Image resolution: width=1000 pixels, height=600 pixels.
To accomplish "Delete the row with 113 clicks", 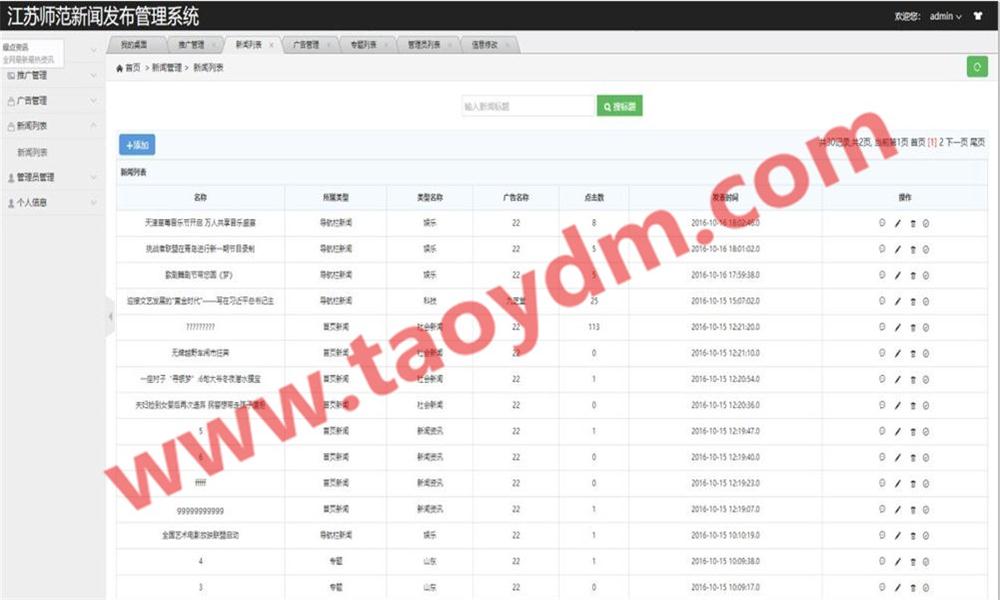I will point(912,327).
